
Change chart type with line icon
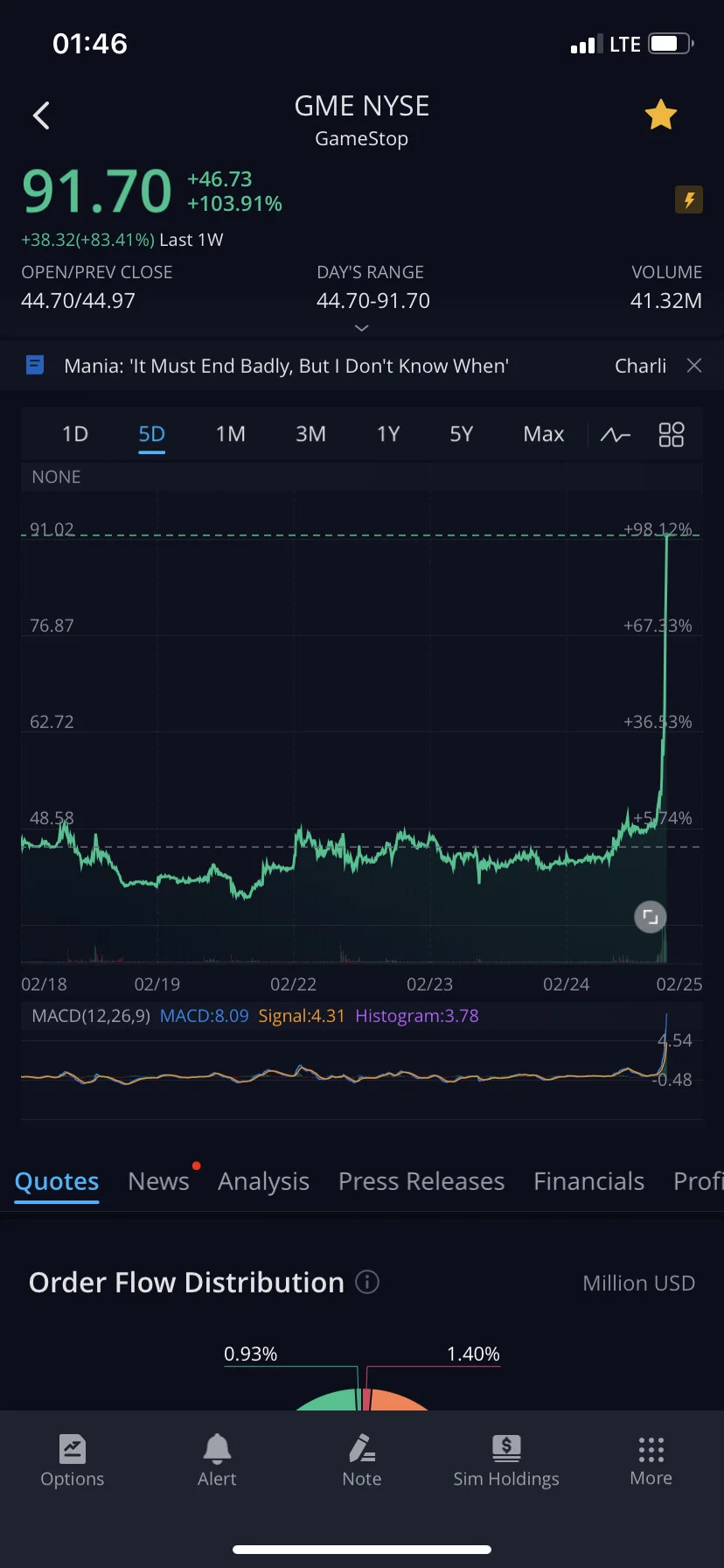pos(616,435)
